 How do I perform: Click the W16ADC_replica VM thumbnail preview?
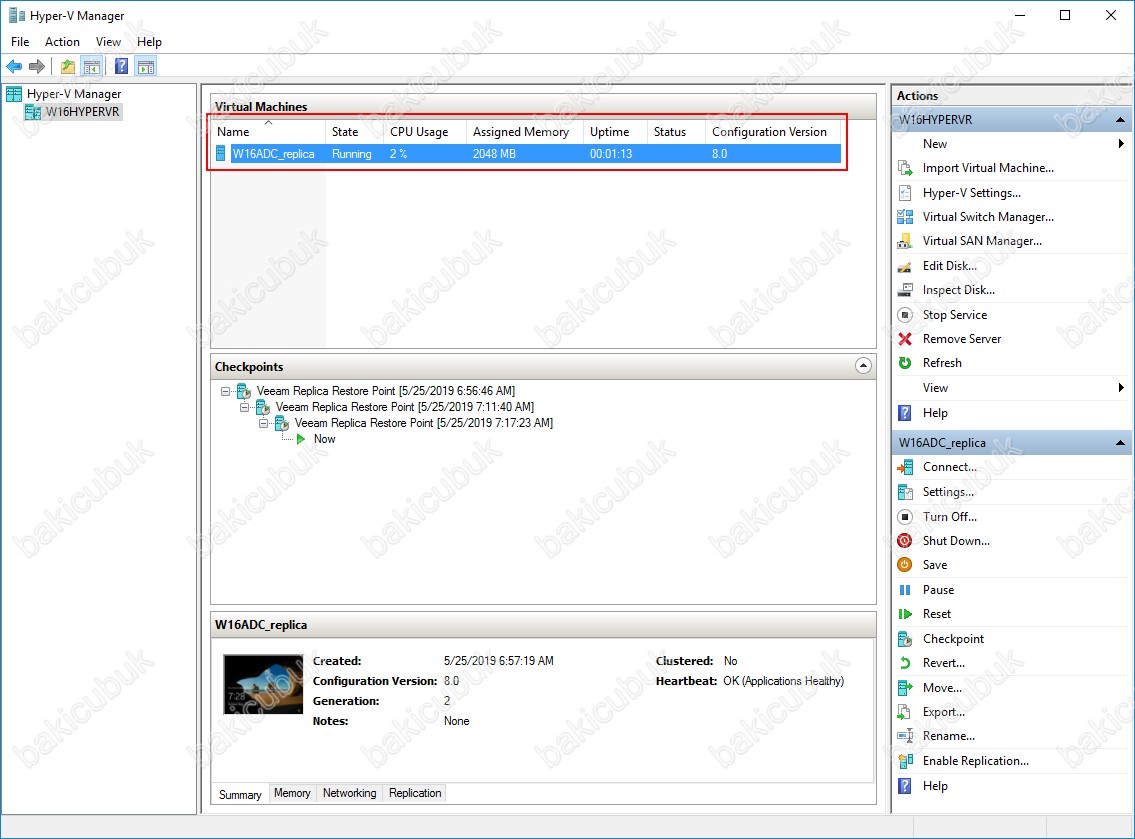263,684
